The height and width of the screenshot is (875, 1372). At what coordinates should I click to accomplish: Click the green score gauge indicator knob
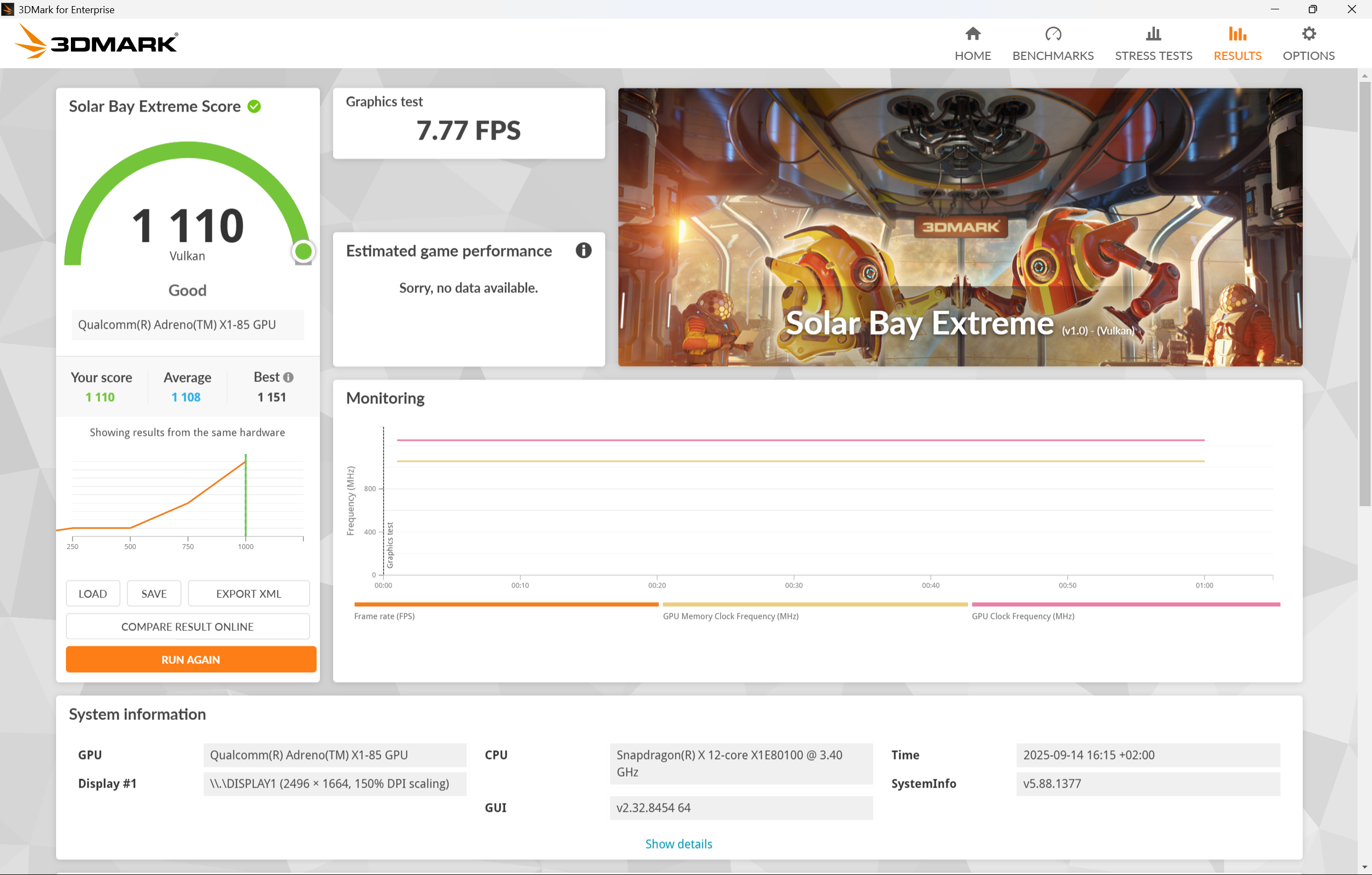[303, 251]
